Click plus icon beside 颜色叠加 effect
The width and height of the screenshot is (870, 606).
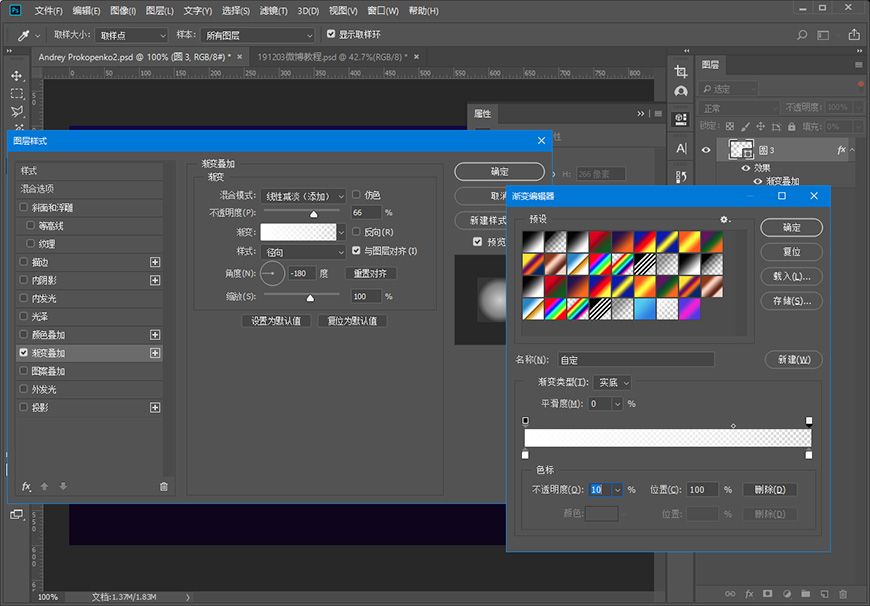tap(155, 335)
